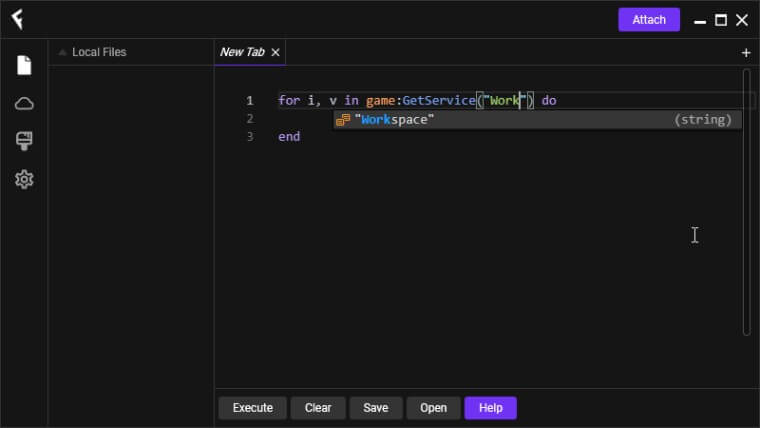Viewport: 760px width, 428px height.
Task: Click the (string) type label
Action: [x=703, y=120]
